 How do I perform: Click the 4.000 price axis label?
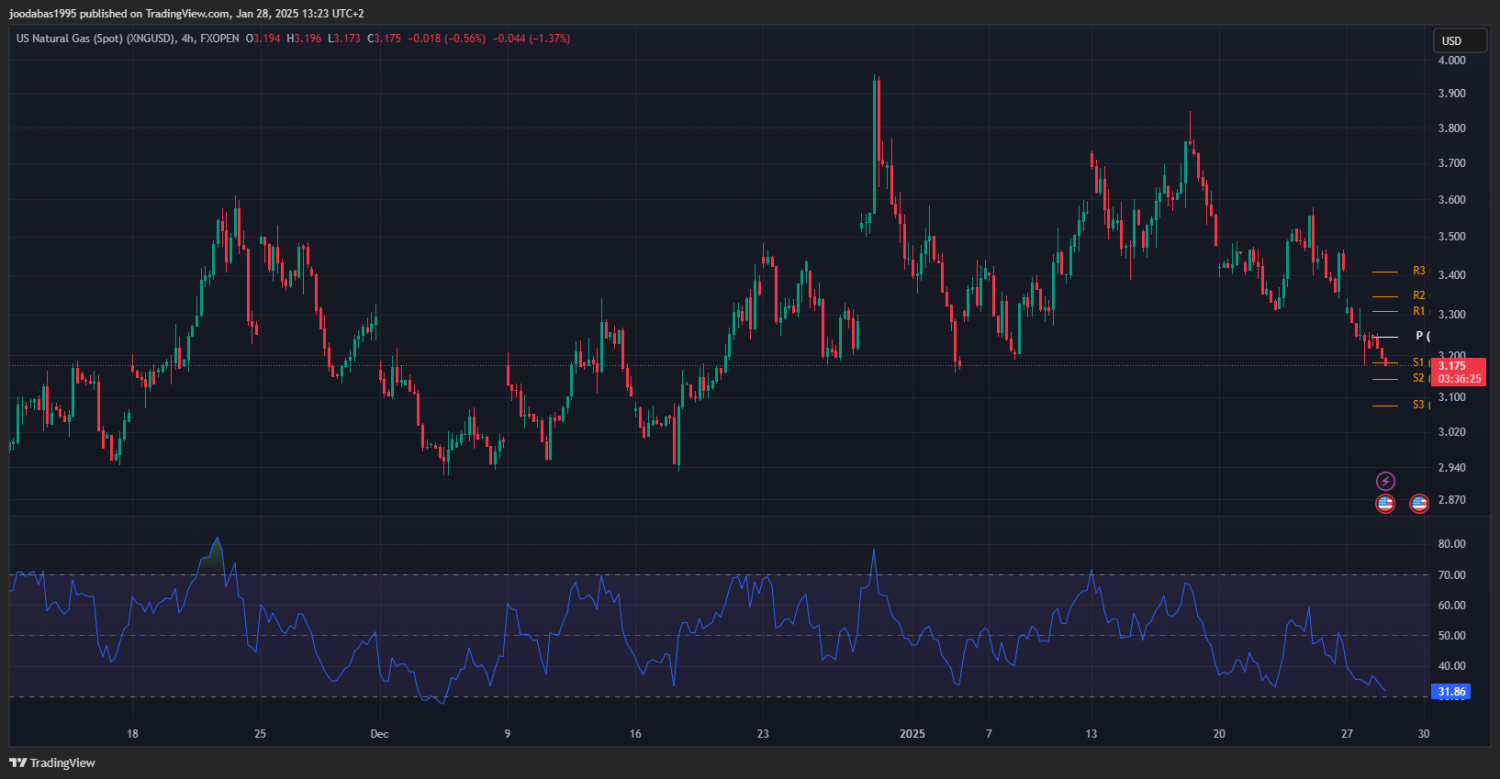[1452, 60]
